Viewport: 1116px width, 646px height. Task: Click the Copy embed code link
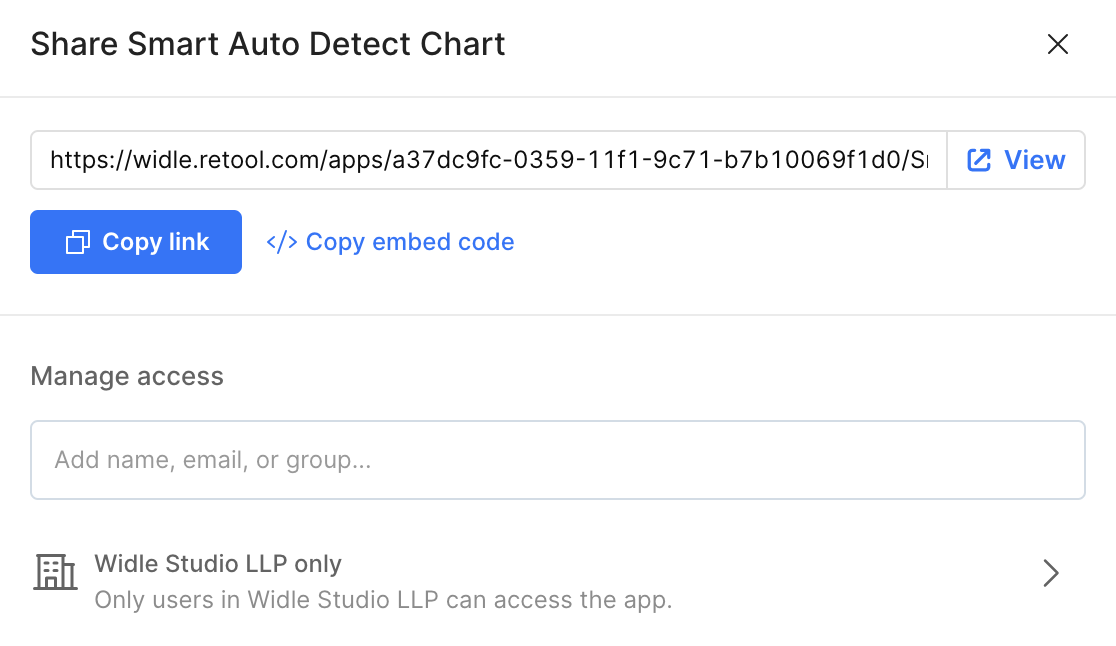410,242
